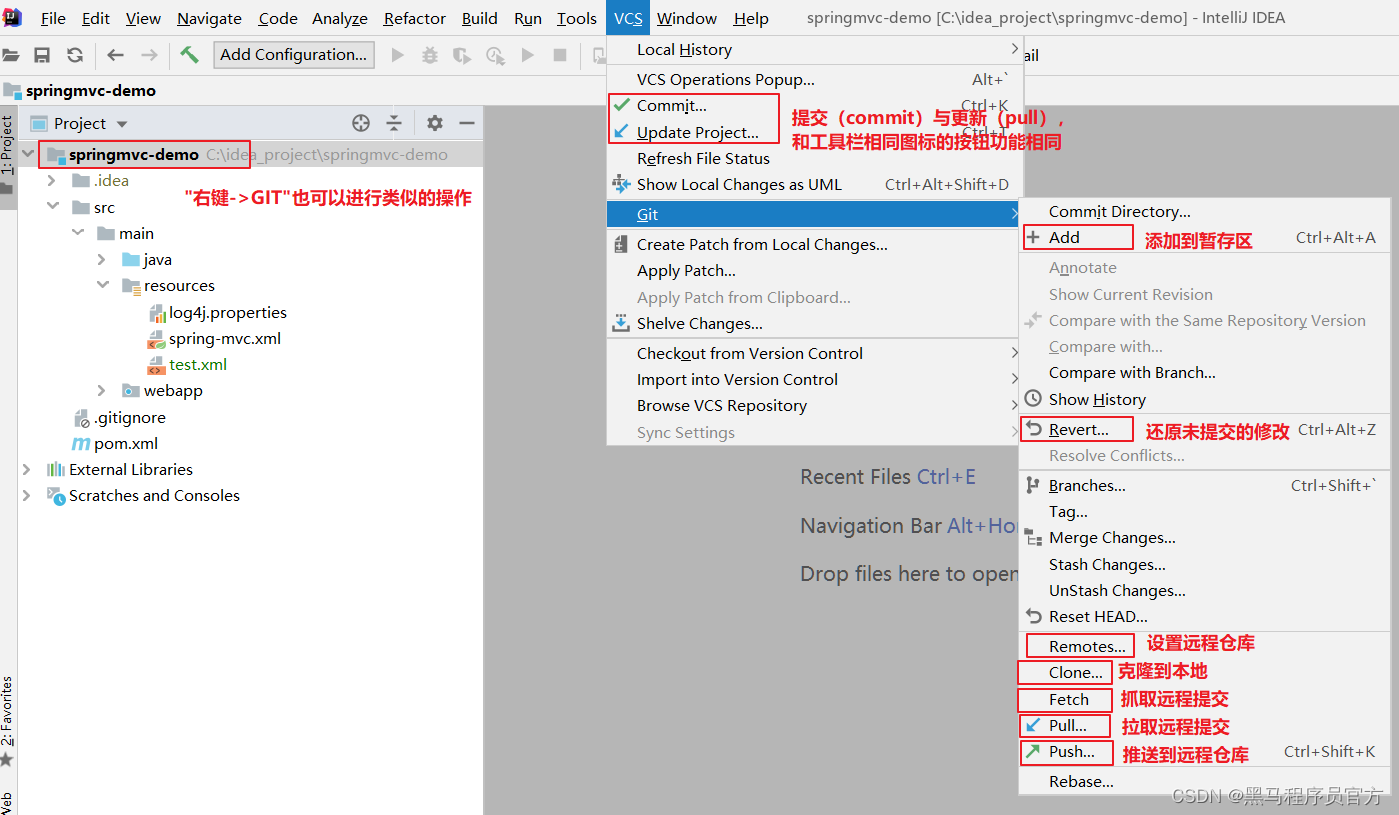Click the IntelliJ IDEA logo in title bar

click(13, 17)
